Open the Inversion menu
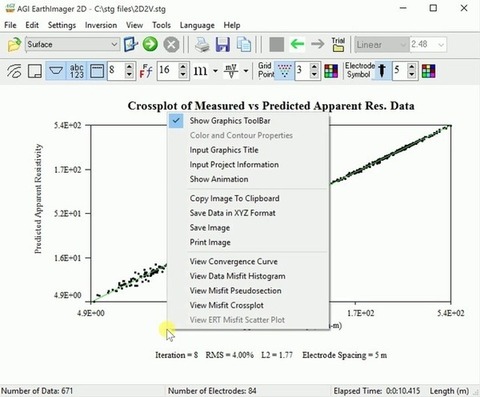This screenshot has height=397, width=480. [x=101, y=25]
